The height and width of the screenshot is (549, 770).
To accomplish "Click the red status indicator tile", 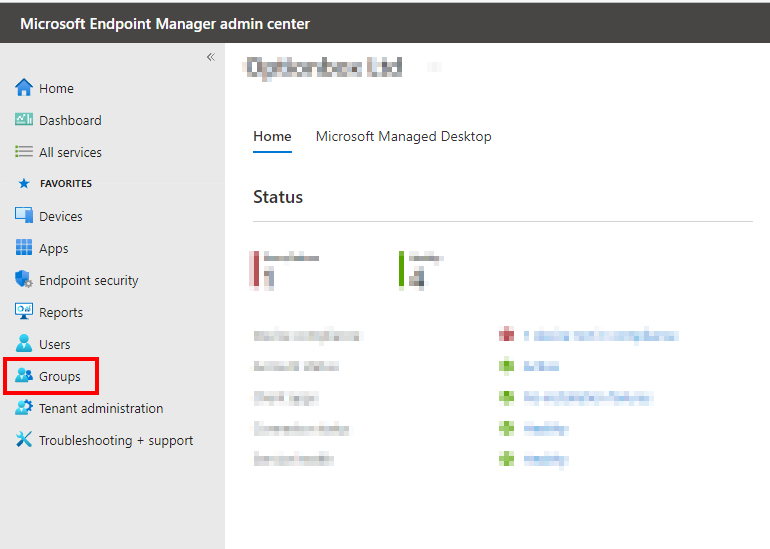I will click(285, 269).
